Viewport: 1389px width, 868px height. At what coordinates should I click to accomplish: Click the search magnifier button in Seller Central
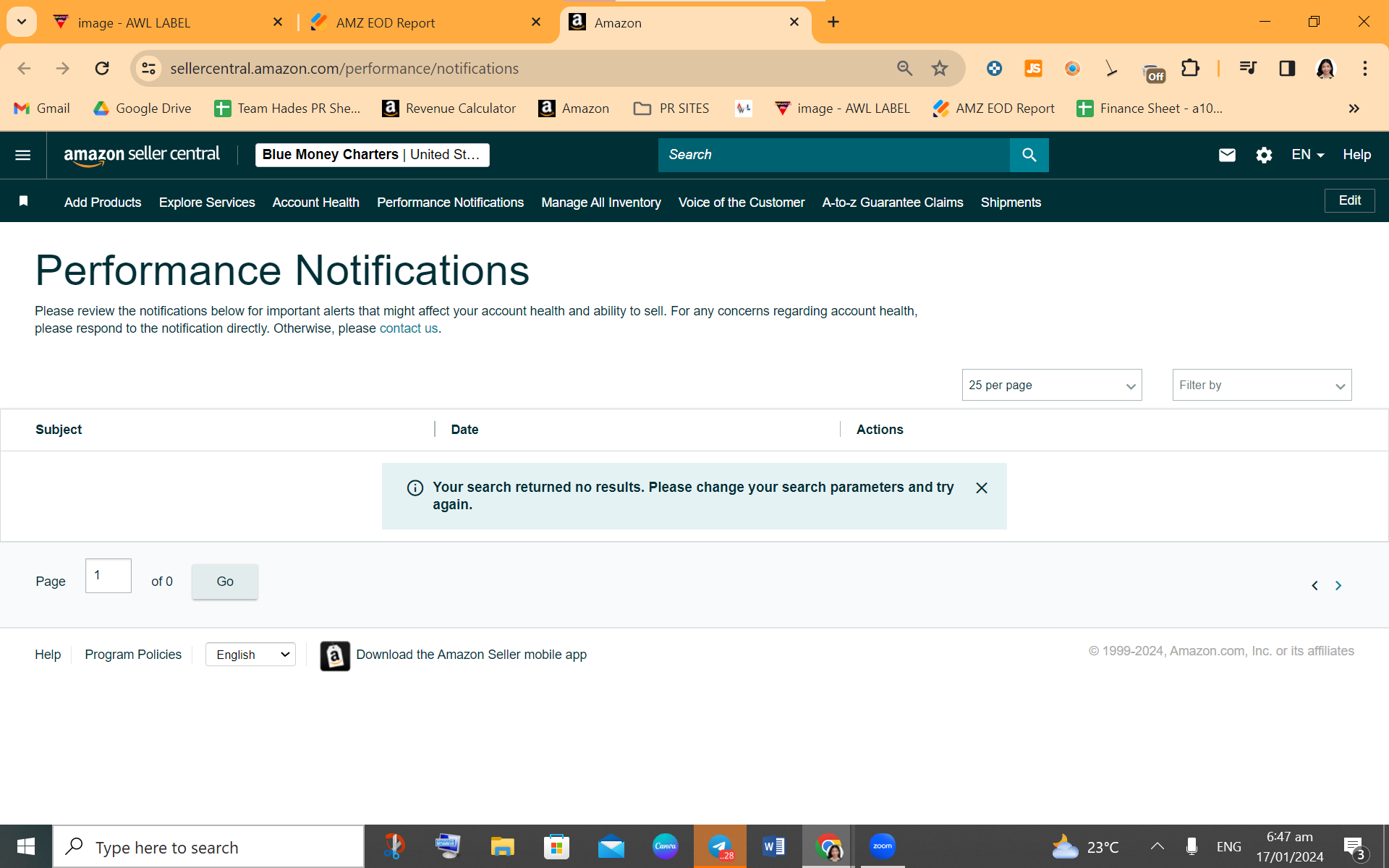tap(1029, 155)
